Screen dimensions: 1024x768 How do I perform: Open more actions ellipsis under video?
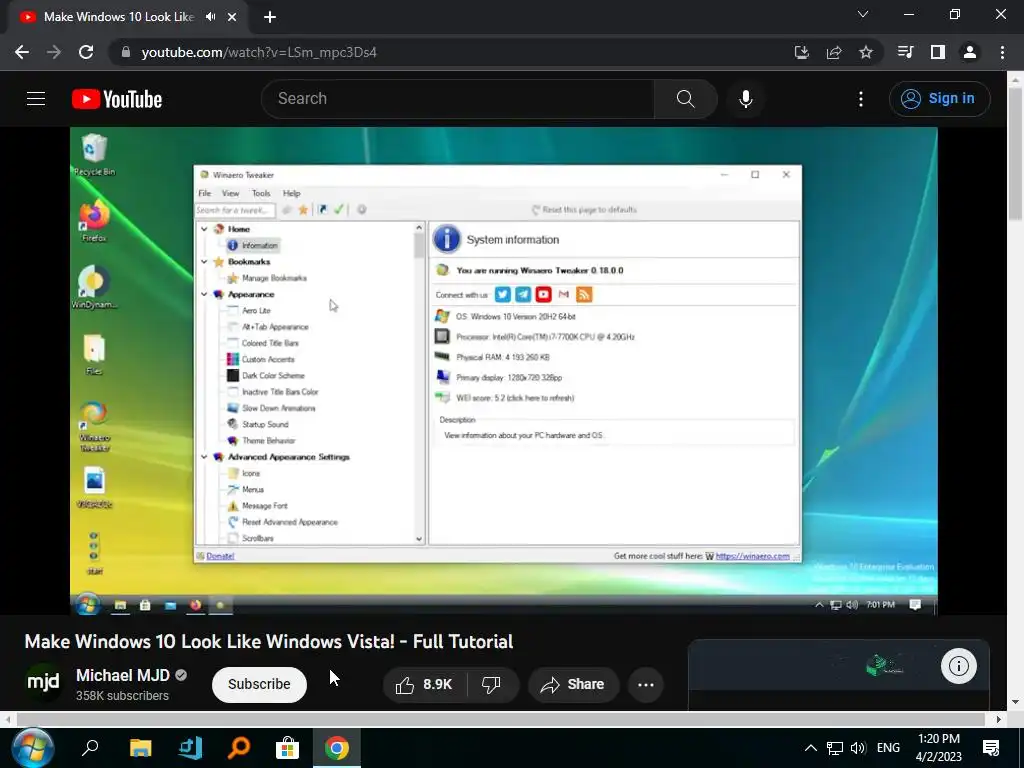646,684
